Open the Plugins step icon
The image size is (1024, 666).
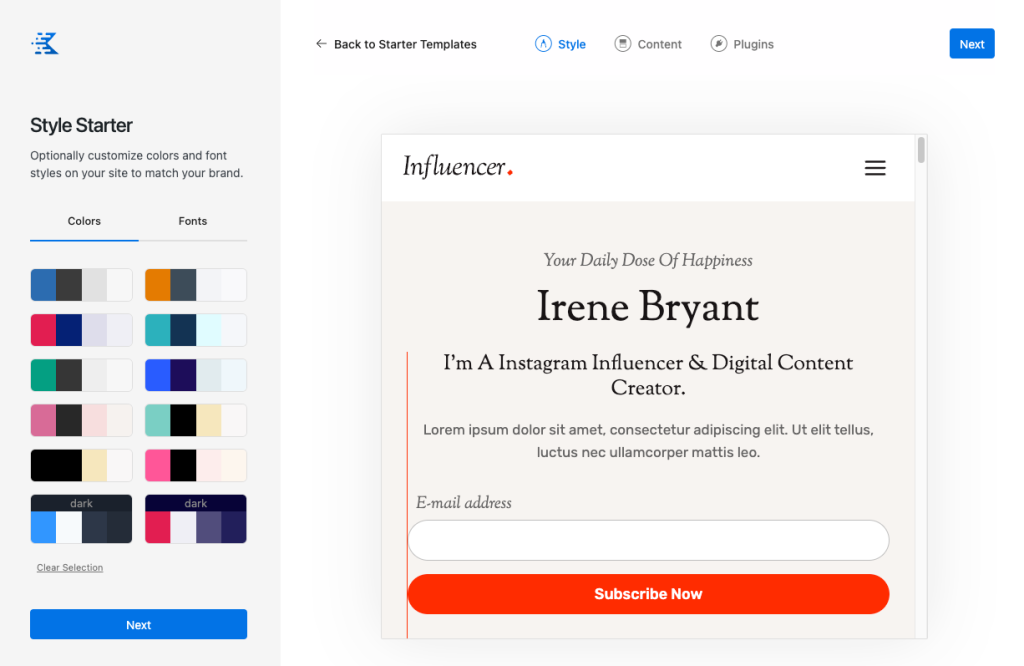[x=717, y=43]
